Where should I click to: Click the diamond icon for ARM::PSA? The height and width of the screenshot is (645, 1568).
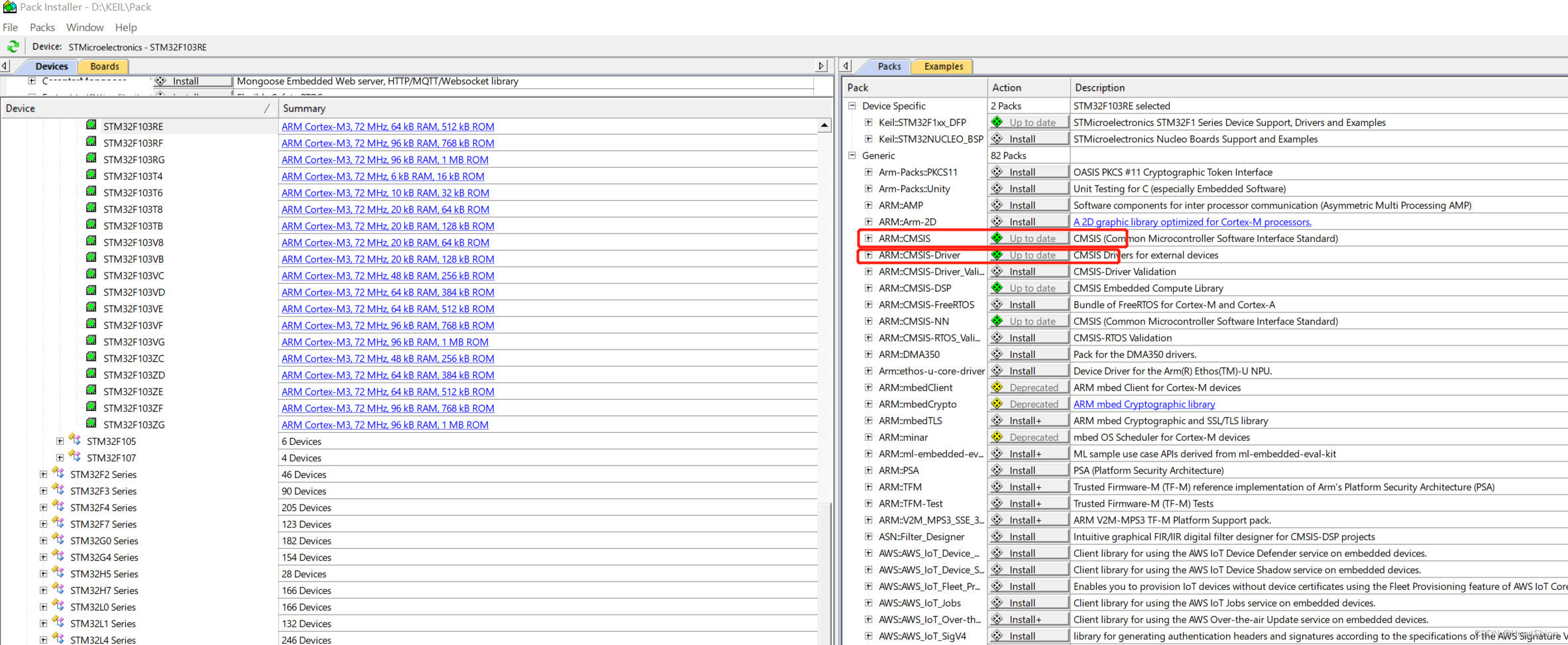pos(997,470)
